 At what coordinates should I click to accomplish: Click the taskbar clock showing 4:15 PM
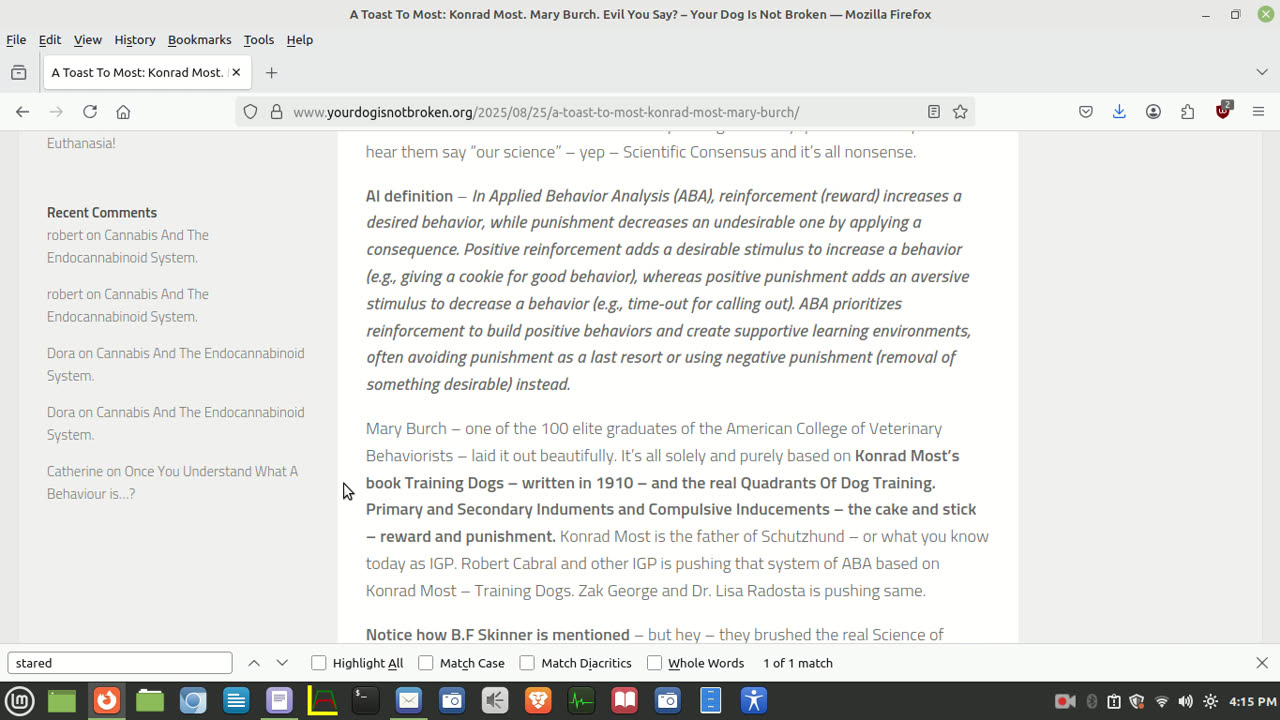(x=1253, y=701)
